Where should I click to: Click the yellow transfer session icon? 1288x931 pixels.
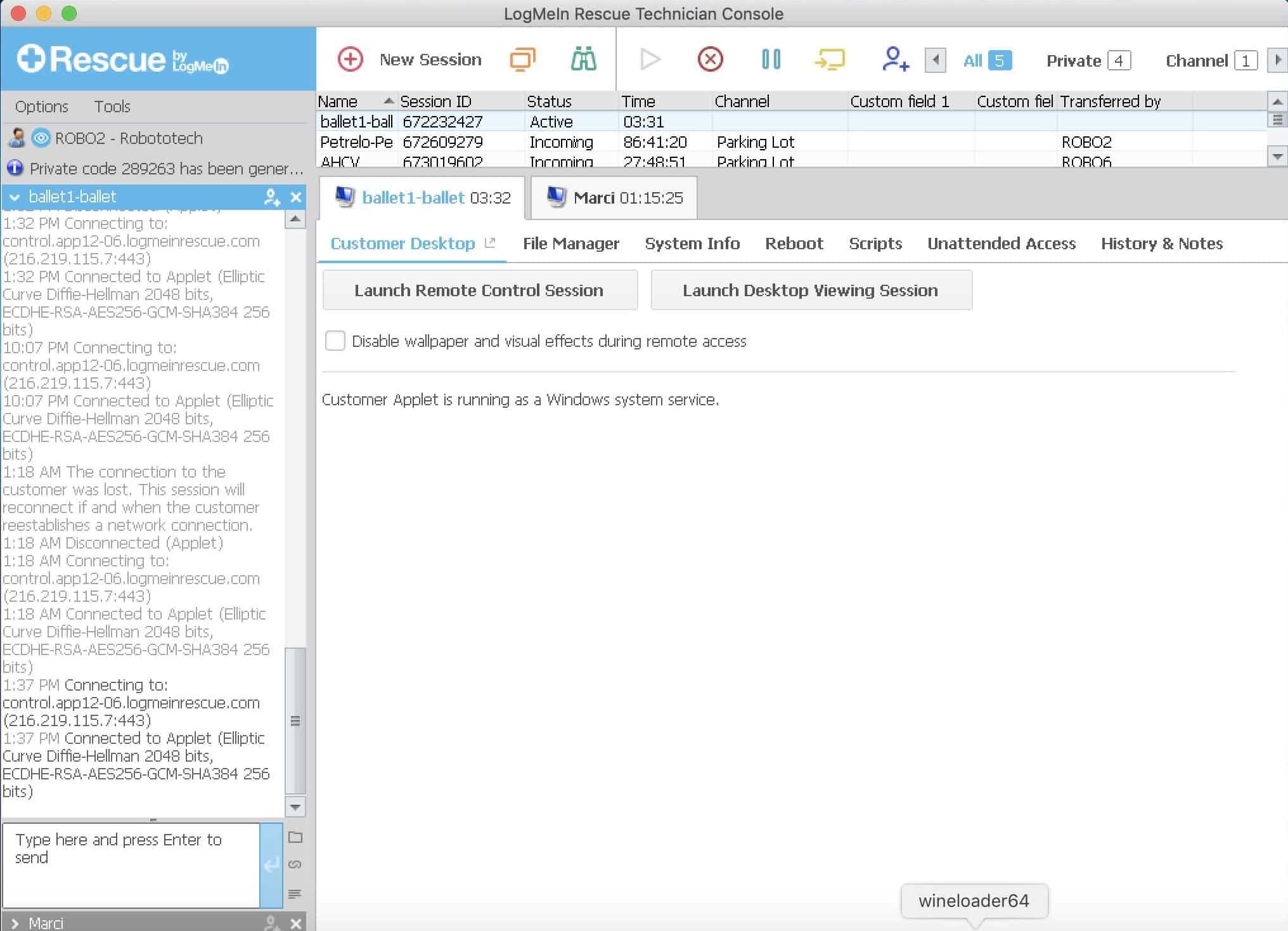click(x=830, y=60)
